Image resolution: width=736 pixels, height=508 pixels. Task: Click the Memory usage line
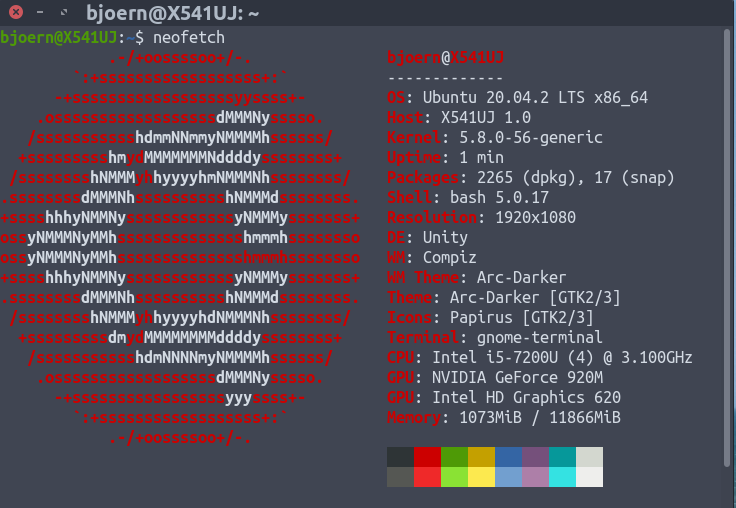pos(503,417)
